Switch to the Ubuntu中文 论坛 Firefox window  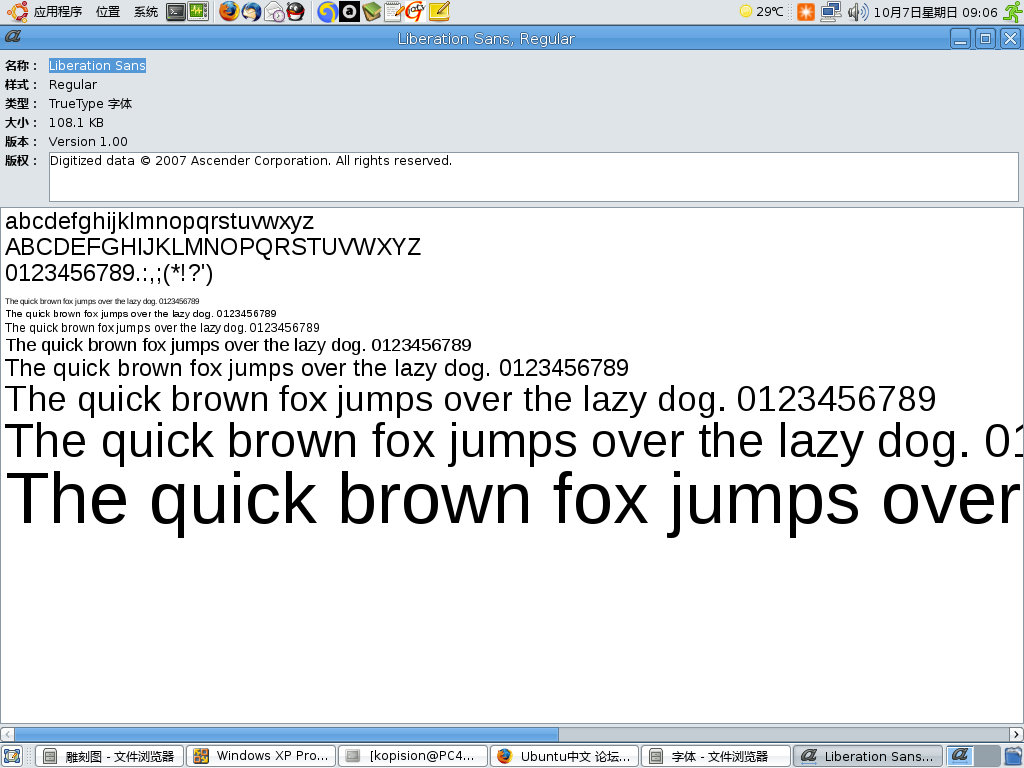point(564,756)
